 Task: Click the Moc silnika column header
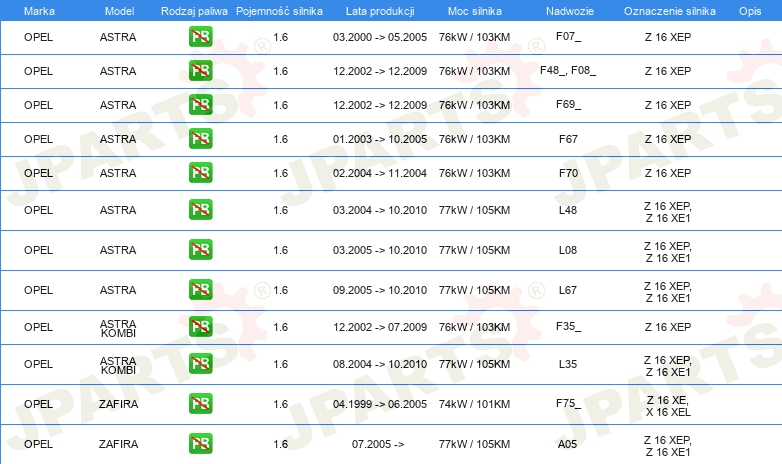475,11
